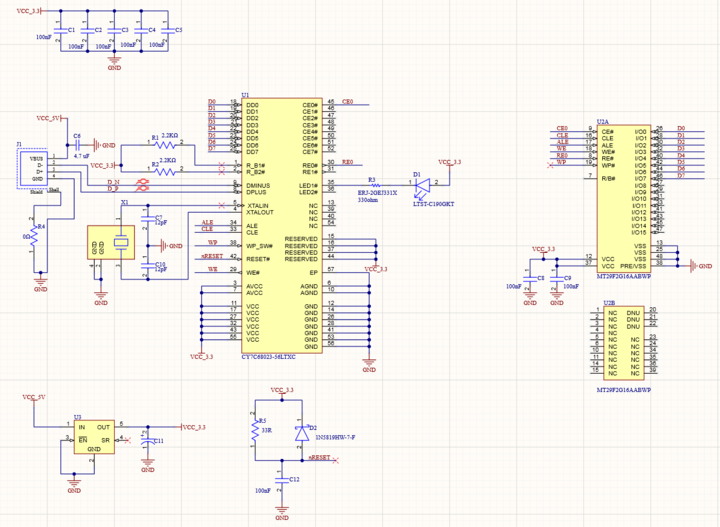The height and width of the screenshot is (527, 720).
Task: Select the WP_SW# pin name on U1
Action: click(x=259, y=246)
